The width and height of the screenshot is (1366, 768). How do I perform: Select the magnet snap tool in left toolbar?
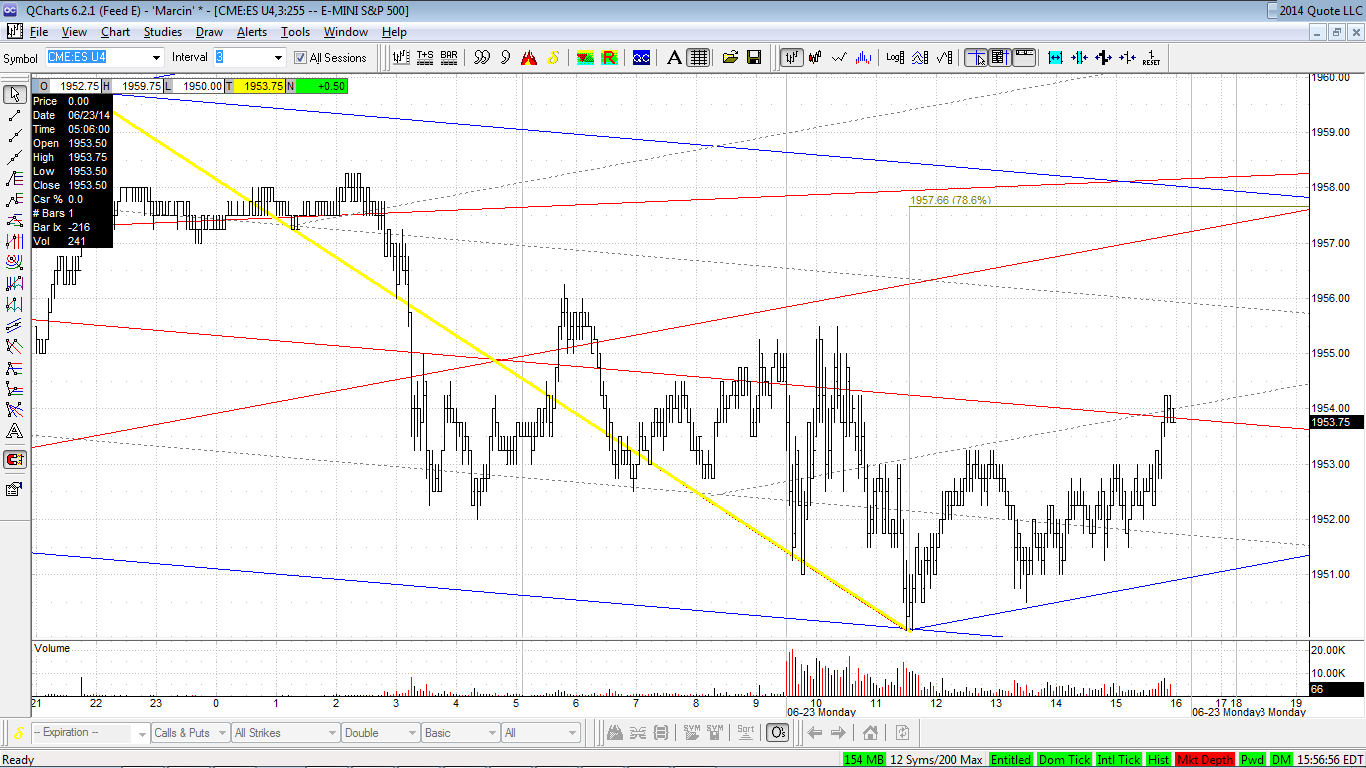[15, 460]
